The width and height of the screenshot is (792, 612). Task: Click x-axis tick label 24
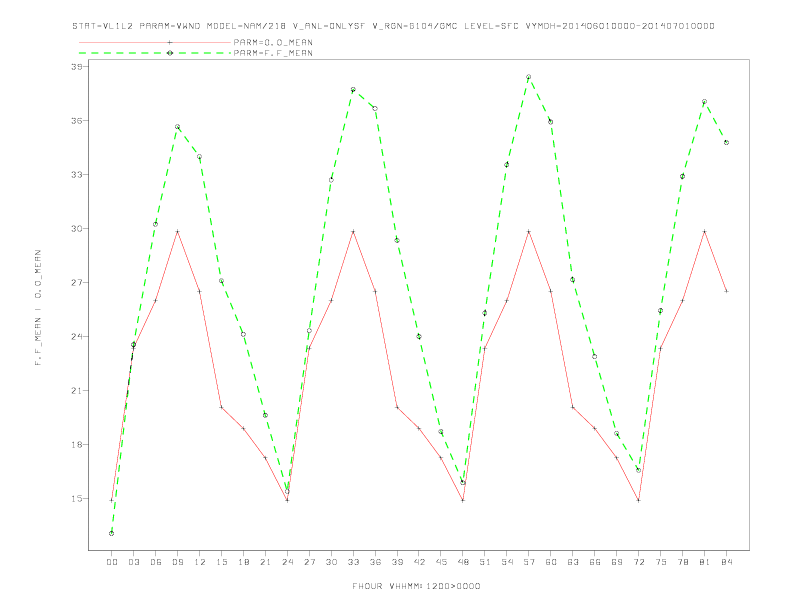tap(287, 562)
